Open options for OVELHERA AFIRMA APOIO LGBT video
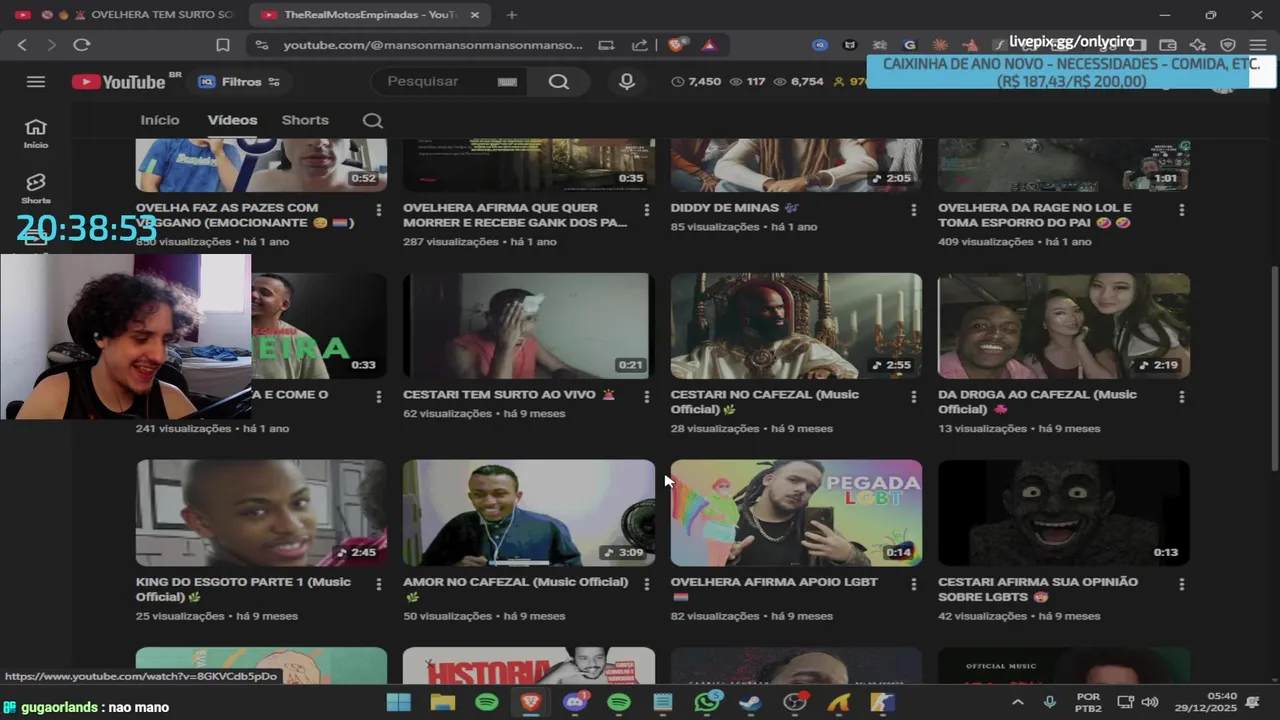 coord(914,584)
